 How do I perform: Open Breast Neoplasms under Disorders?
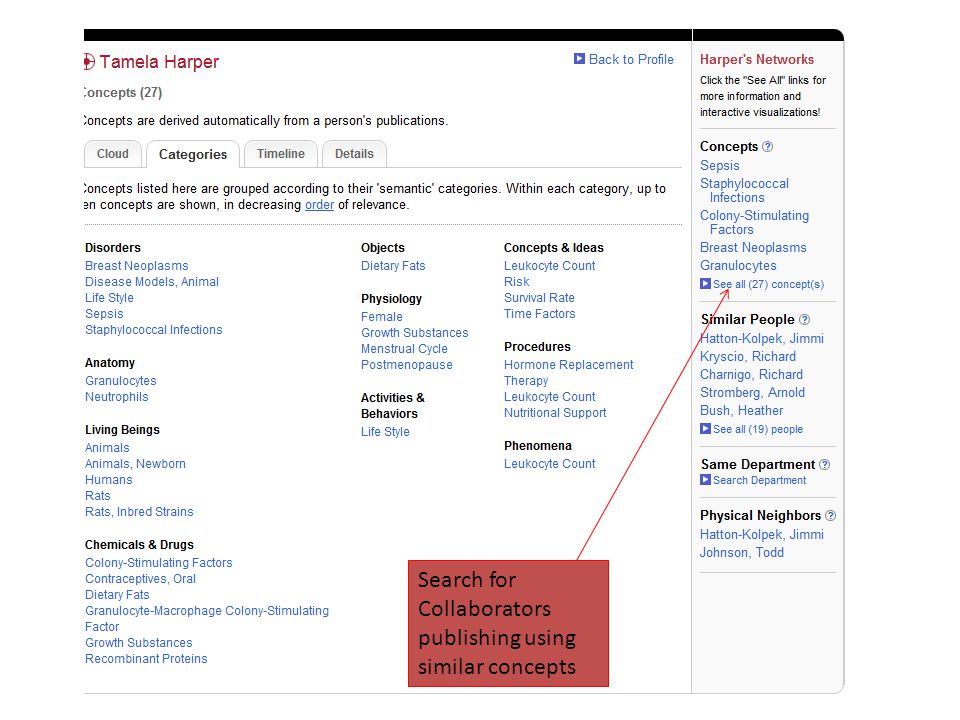click(137, 266)
